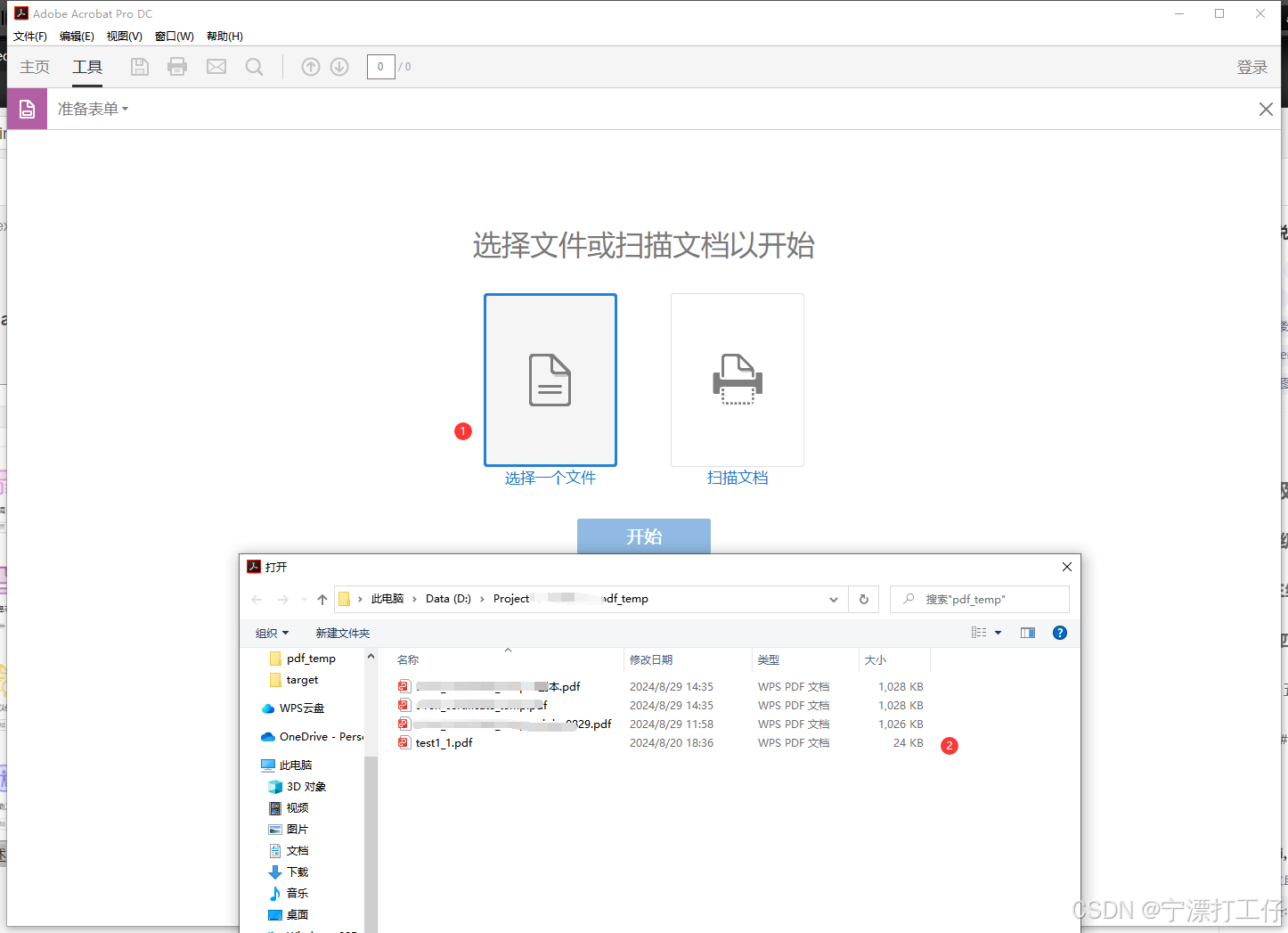
Task: Click the 登录 sign-in link
Action: click(x=1251, y=67)
